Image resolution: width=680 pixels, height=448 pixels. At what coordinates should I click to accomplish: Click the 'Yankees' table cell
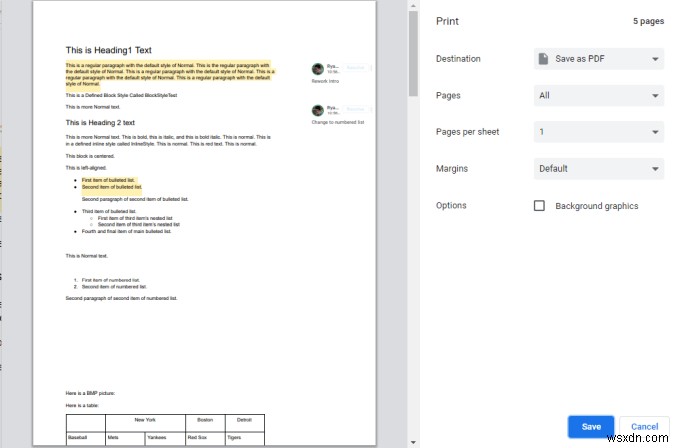[165, 438]
